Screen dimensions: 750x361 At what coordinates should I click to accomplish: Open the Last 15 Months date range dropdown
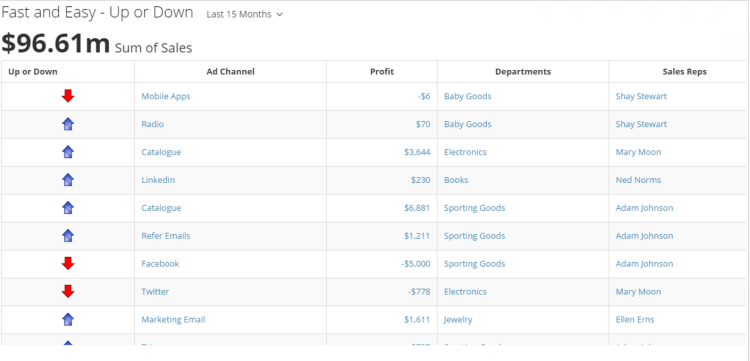click(244, 14)
